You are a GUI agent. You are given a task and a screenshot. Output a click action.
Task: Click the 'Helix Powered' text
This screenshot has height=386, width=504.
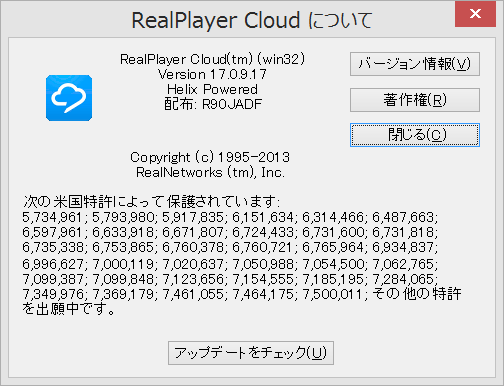[212, 89]
